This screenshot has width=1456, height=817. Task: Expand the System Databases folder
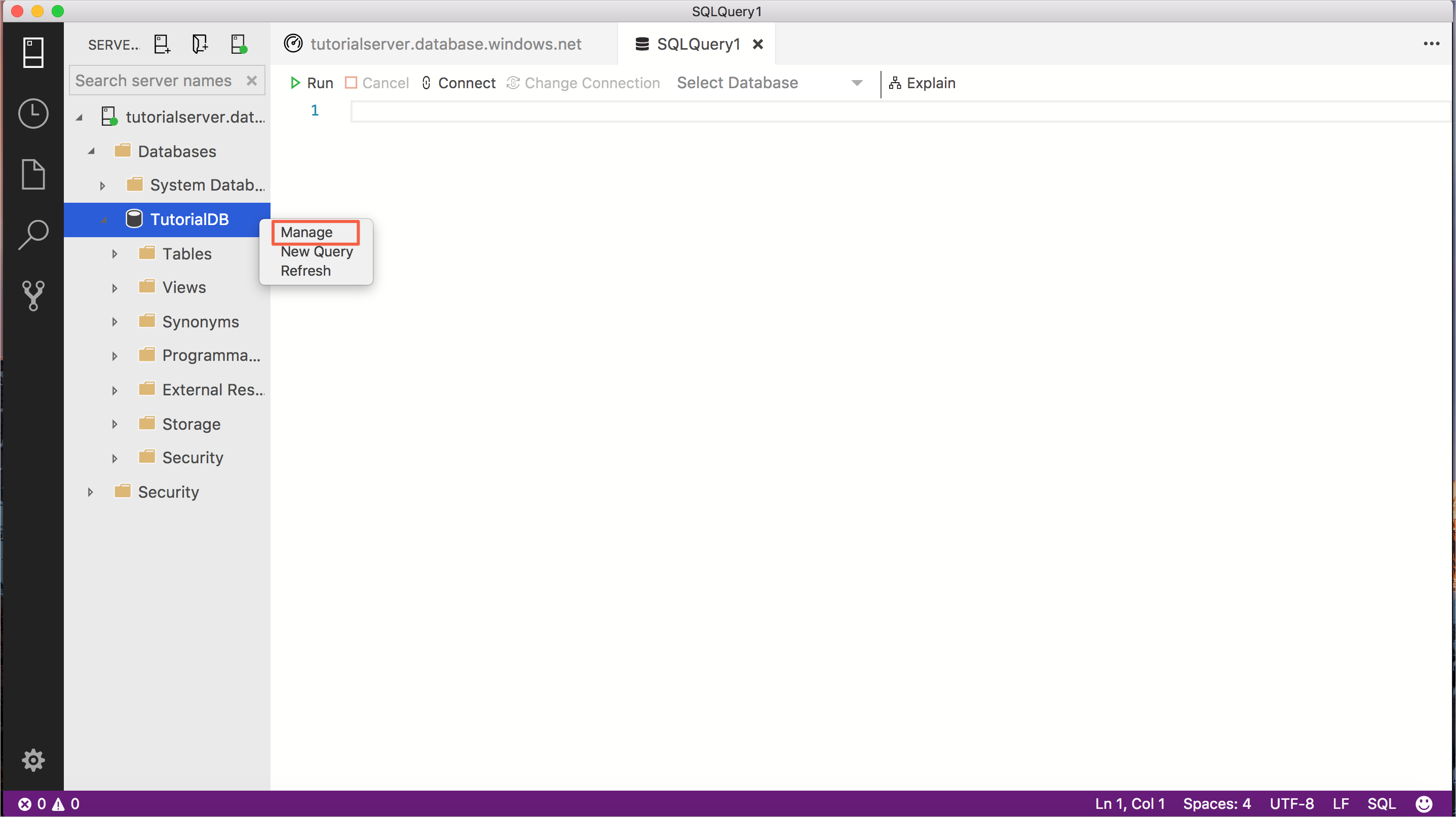[100, 185]
